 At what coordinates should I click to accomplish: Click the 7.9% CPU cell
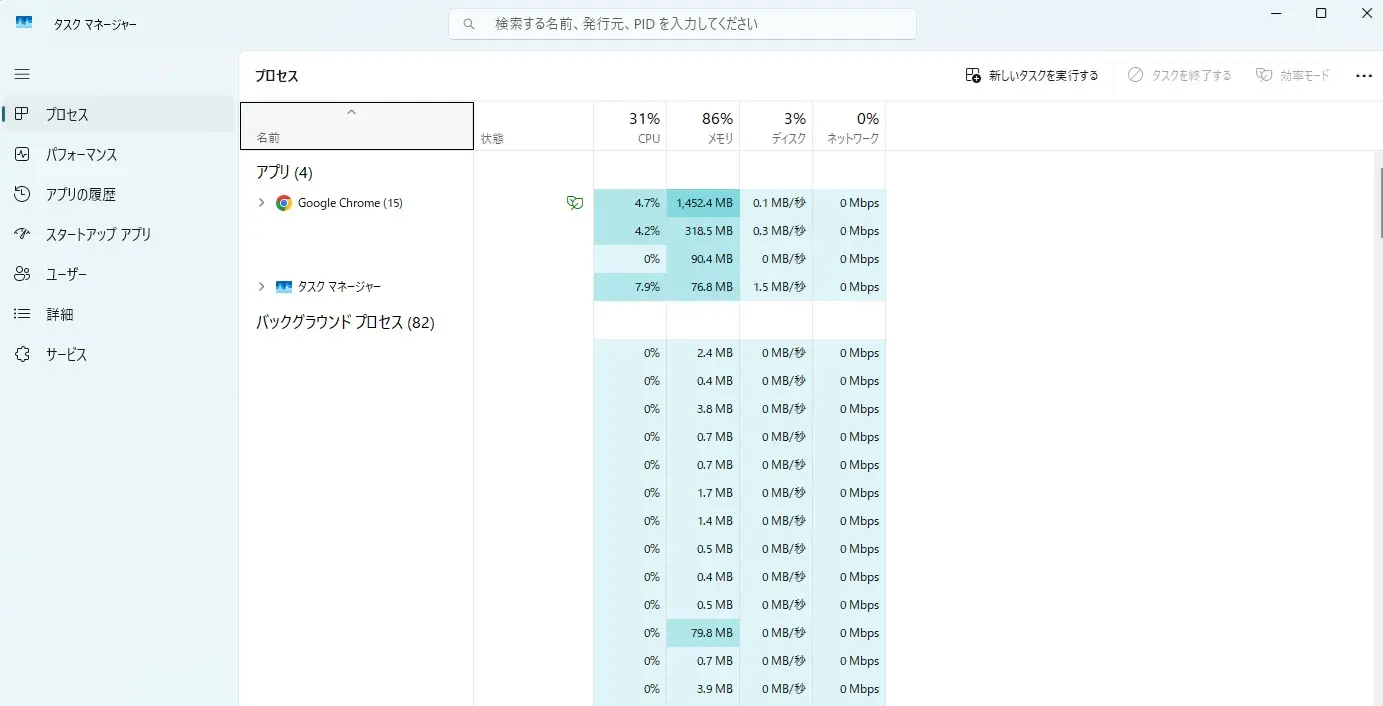coord(630,287)
